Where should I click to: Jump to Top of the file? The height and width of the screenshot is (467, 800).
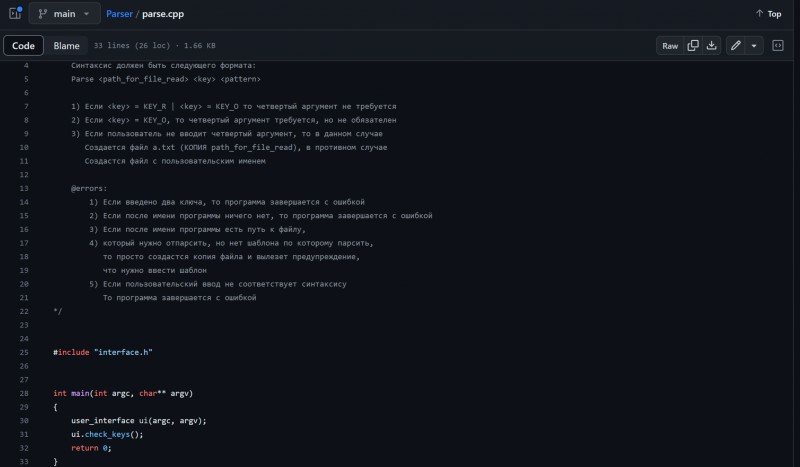click(768, 14)
